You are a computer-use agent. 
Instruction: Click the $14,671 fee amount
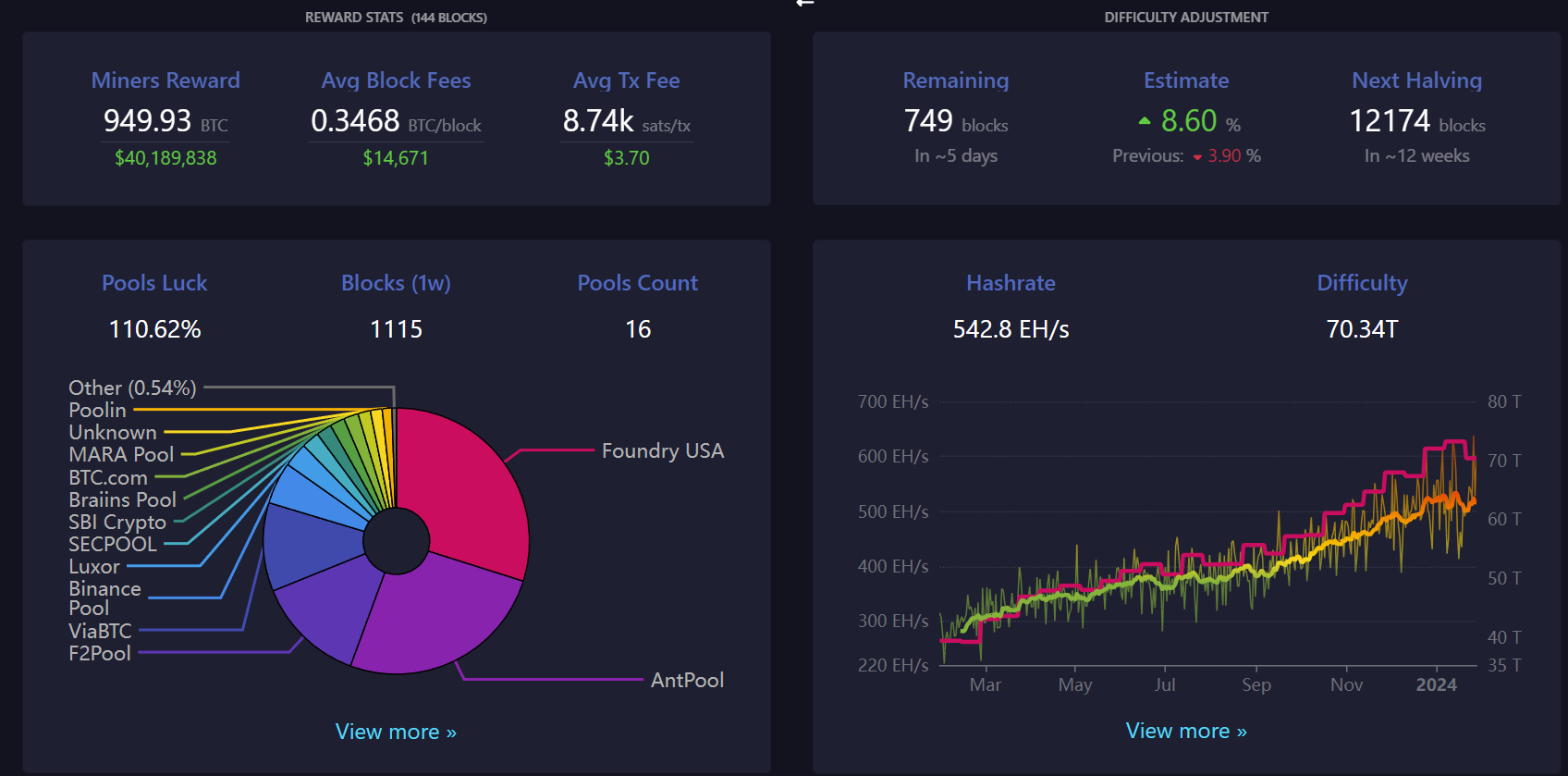coord(396,158)
